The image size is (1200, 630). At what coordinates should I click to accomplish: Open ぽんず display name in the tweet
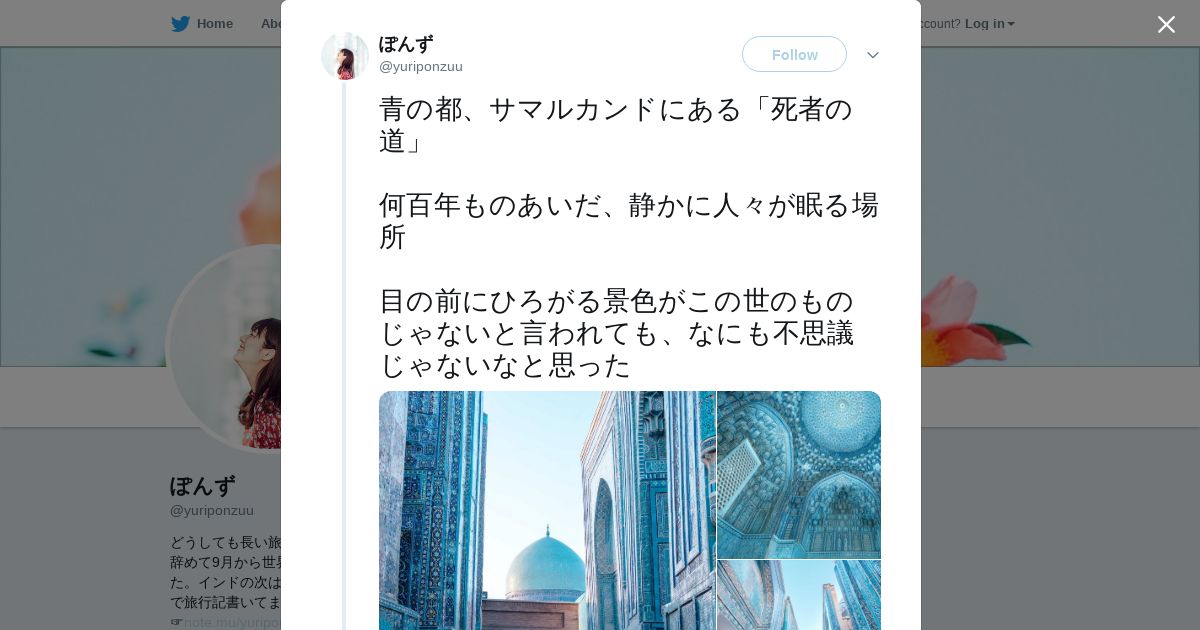[x=406, y=44]
